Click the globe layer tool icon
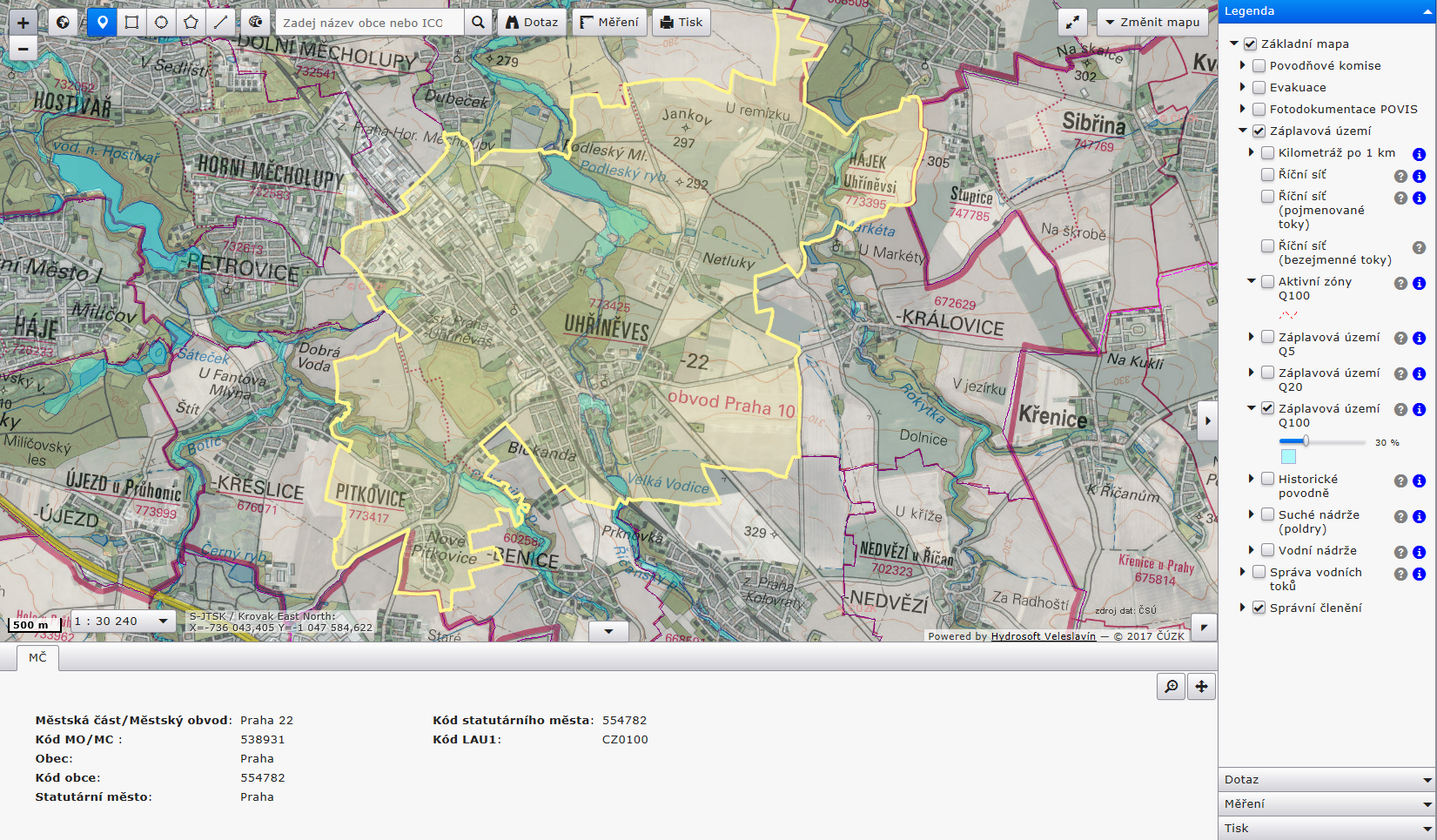Image resolution: width=1437 pixels, height=840 pixels. (x=254, y=23)
